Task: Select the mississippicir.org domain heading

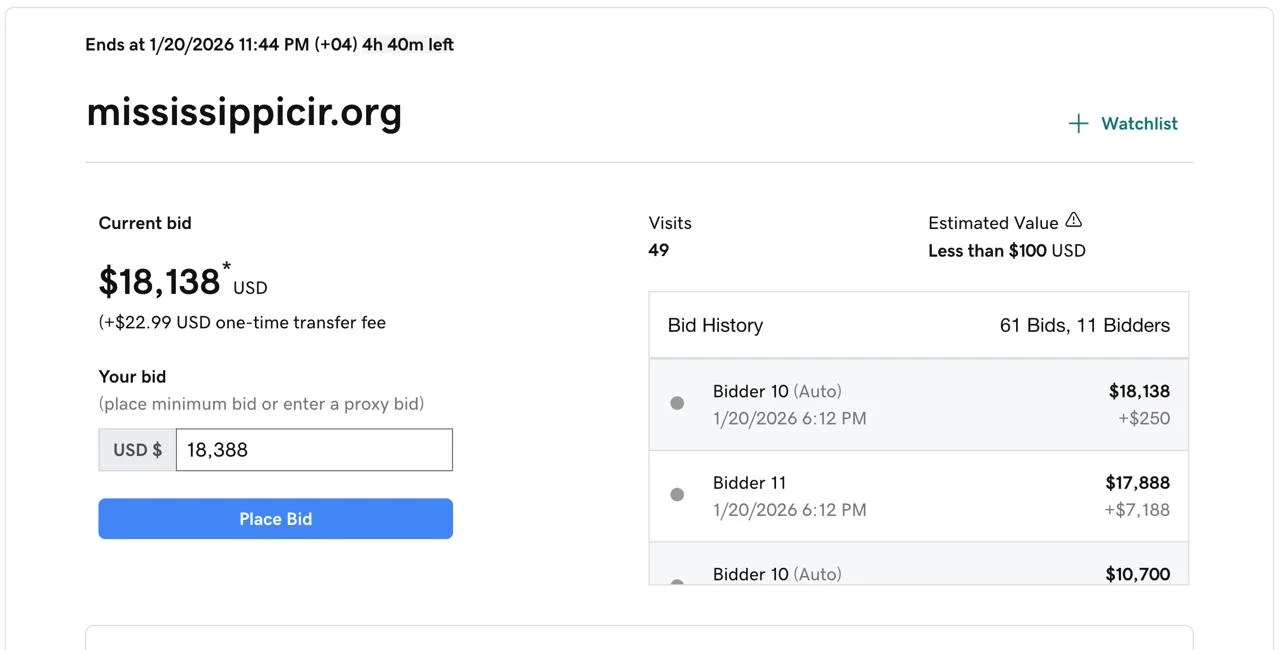Action: (x=244, y=112)
